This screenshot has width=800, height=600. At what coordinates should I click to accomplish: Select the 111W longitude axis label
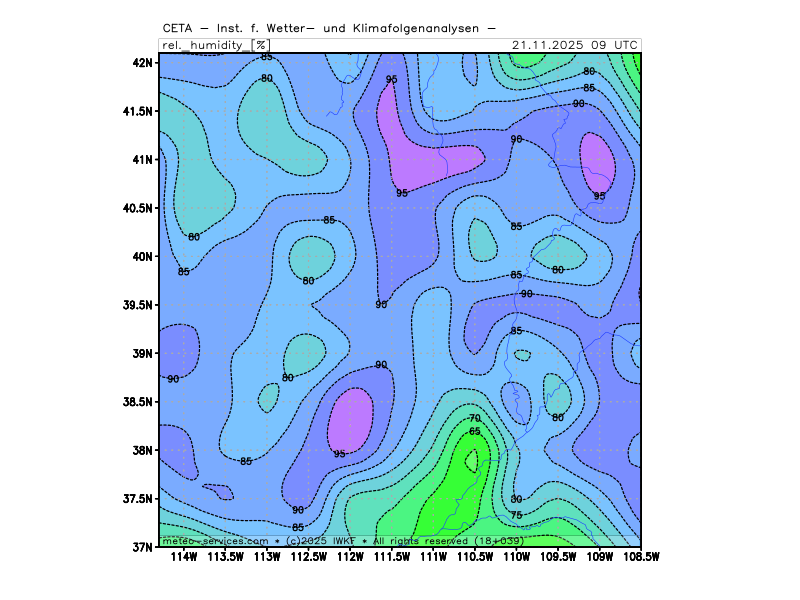pyautogui.click(x=433, y=557)
